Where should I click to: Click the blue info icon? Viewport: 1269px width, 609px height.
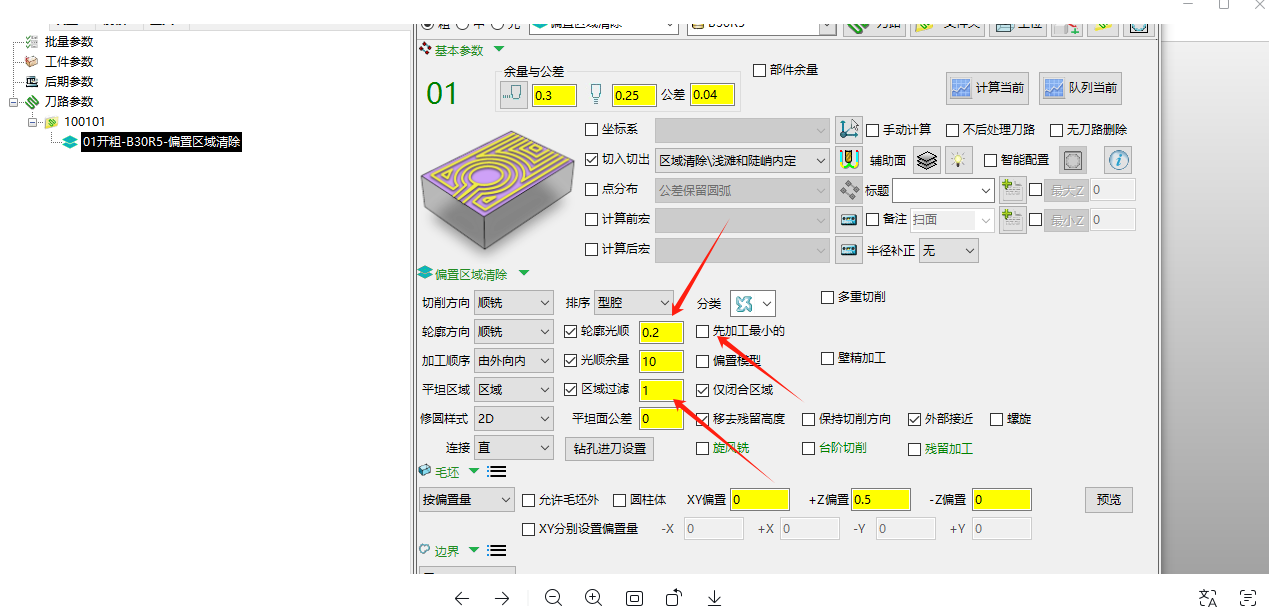tap(1118, 159)
